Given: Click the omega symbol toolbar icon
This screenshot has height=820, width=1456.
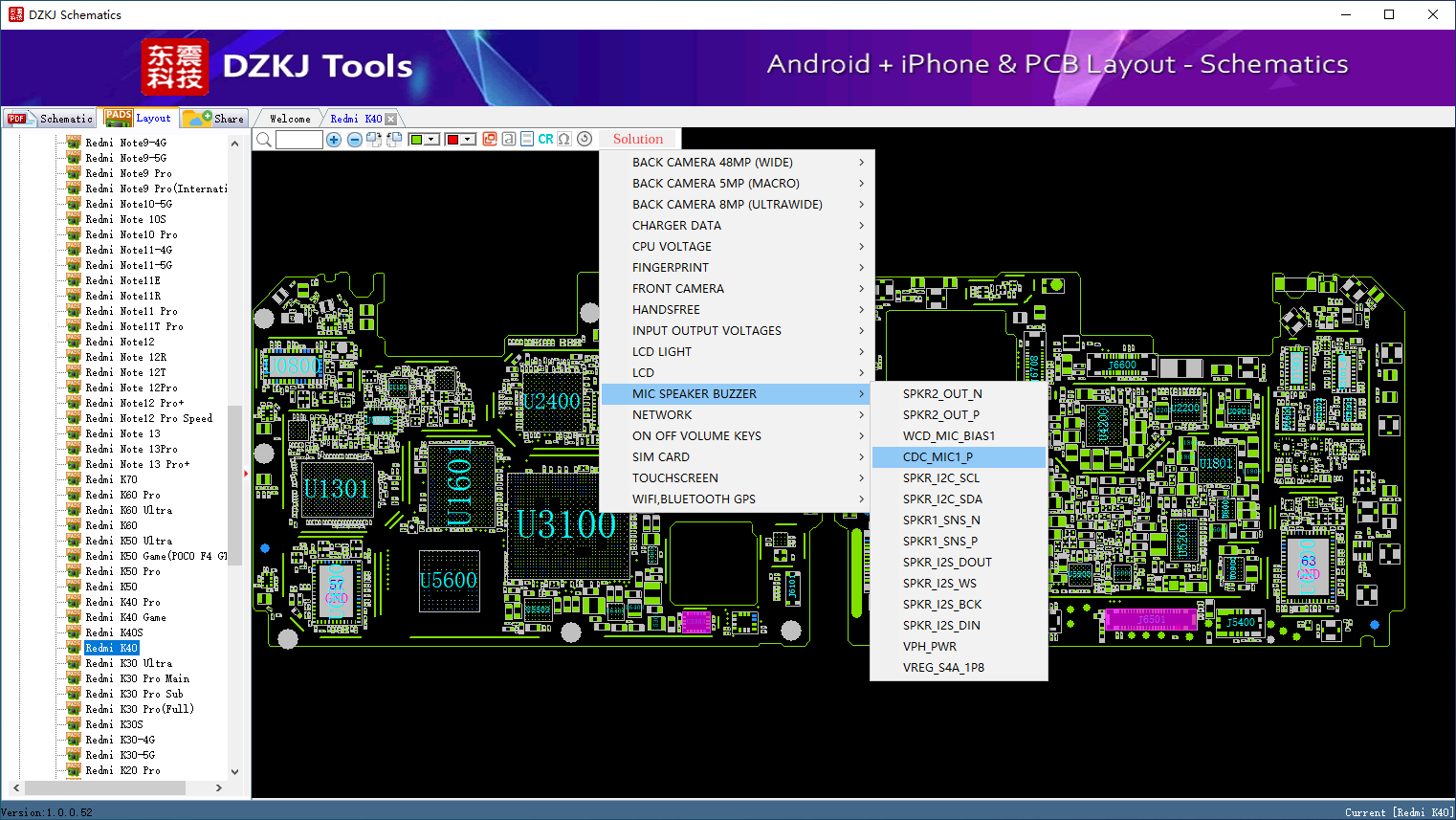Looking at the screenshot, I should pyautogui.click(x=564, y=140).
